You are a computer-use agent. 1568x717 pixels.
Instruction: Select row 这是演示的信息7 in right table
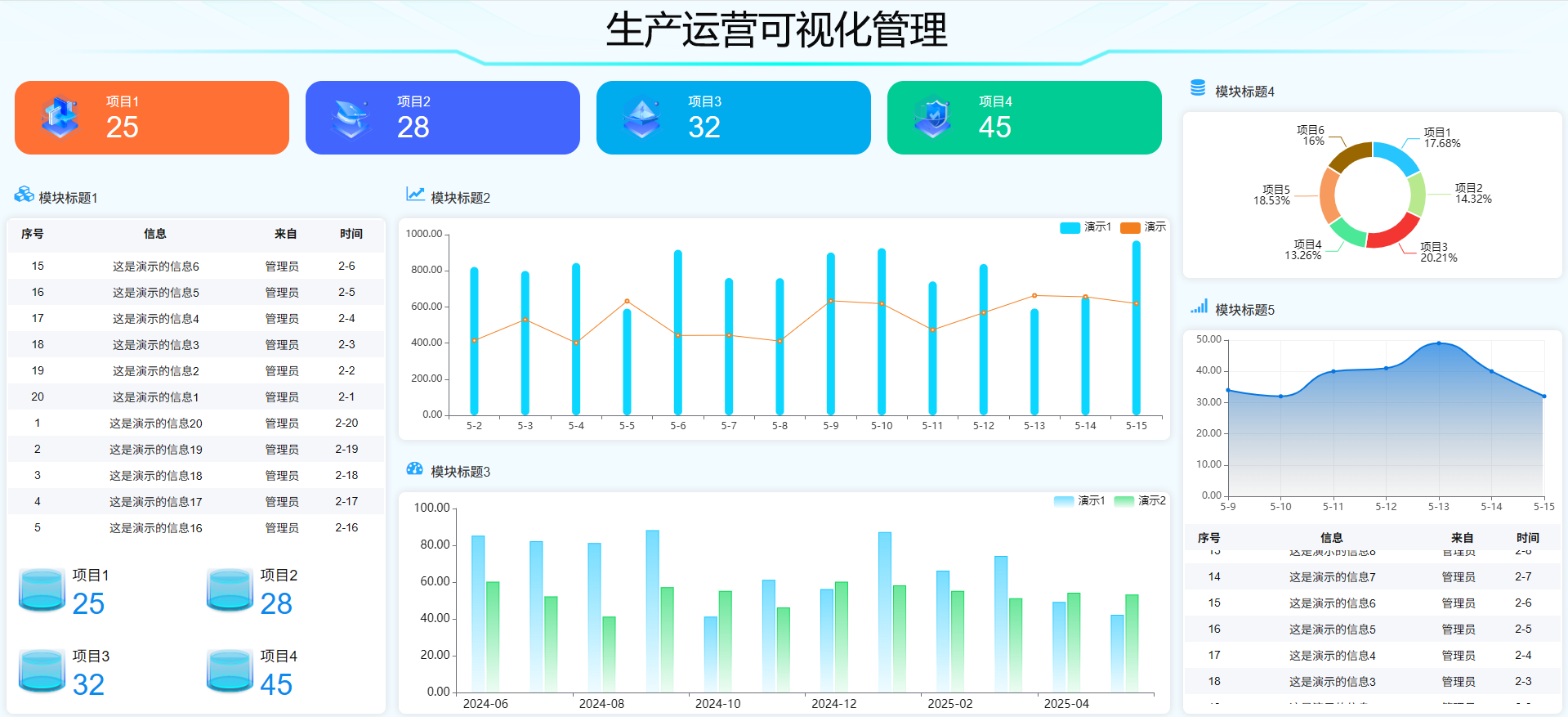[1332, 577]
